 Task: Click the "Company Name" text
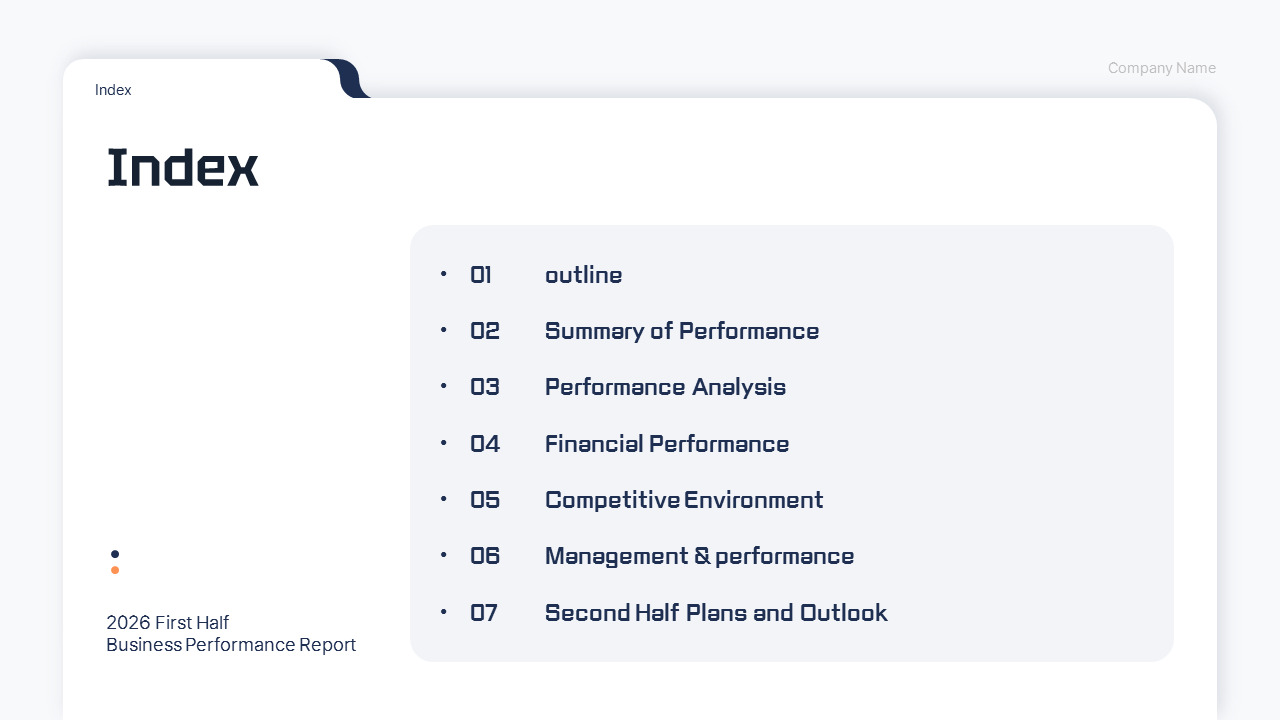1161,68
